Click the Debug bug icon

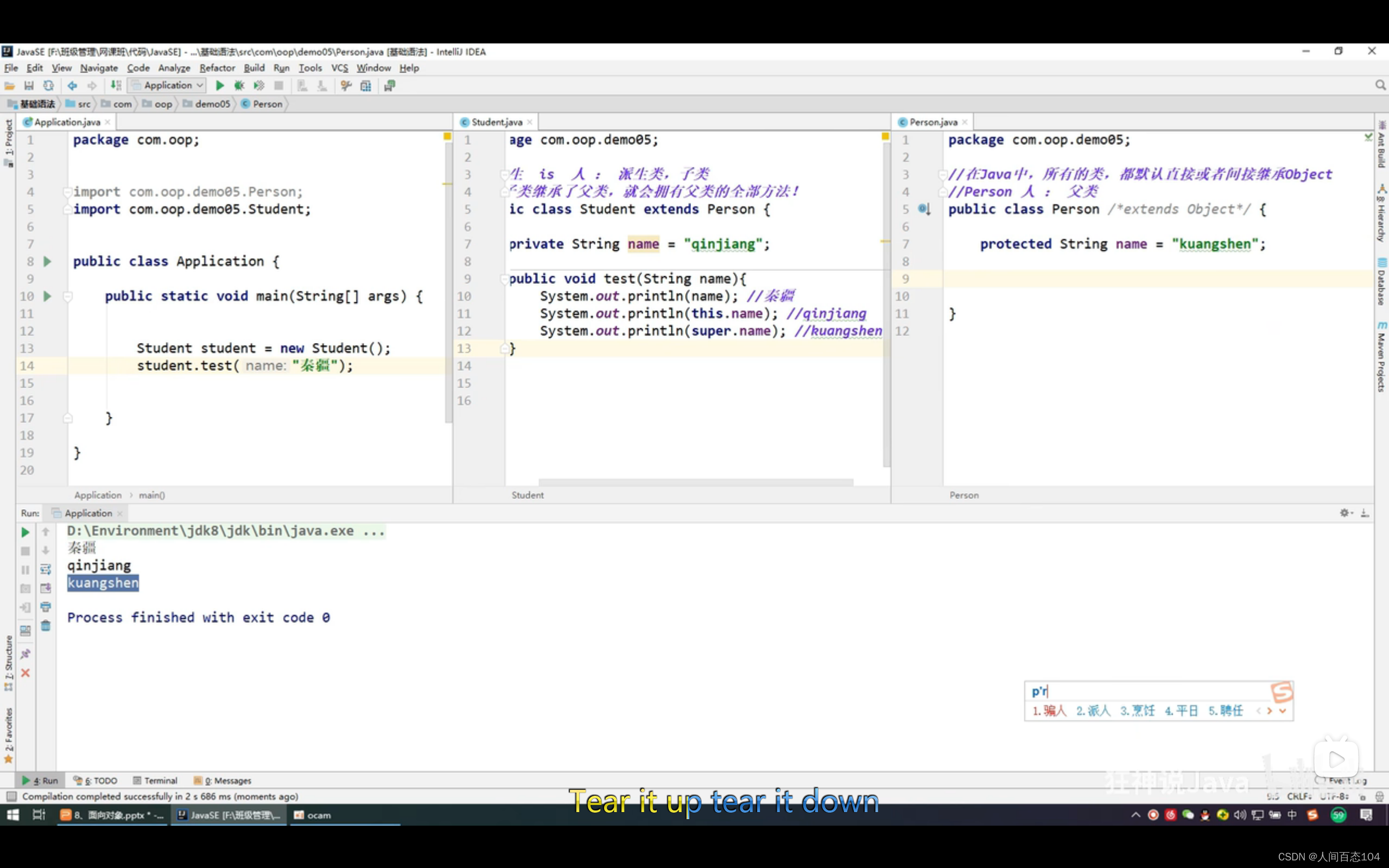[x=239, y=86]
